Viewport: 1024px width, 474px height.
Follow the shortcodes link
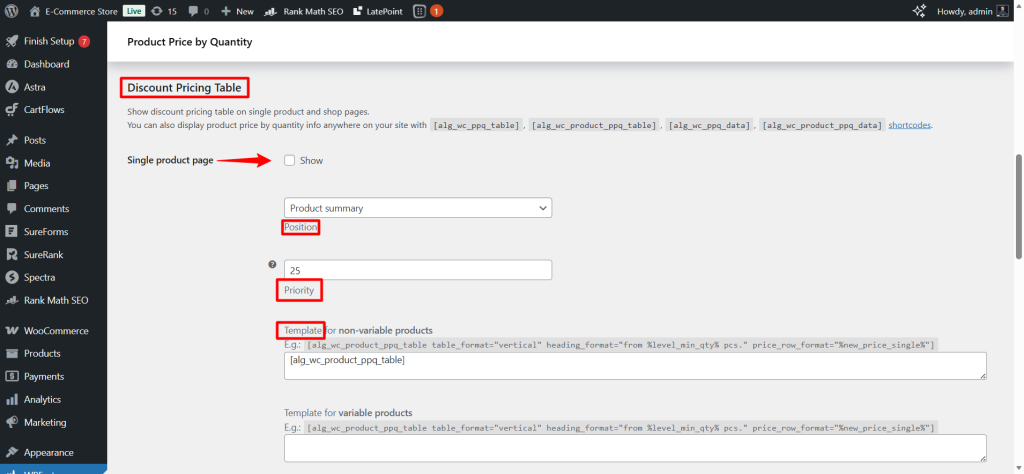[910, 125]
